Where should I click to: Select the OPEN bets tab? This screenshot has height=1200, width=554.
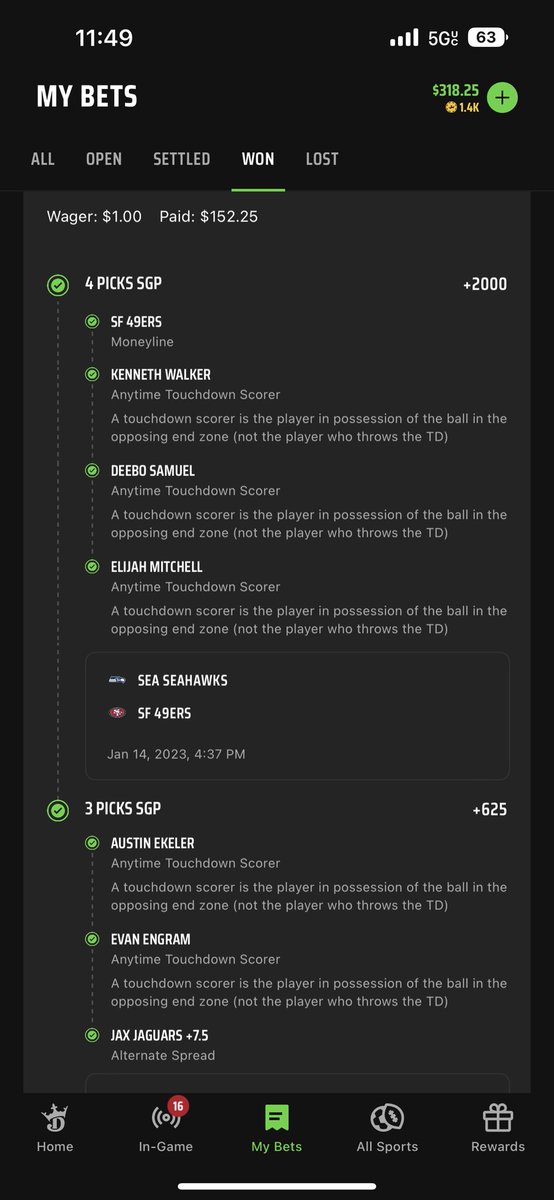[x=104, y=159]
